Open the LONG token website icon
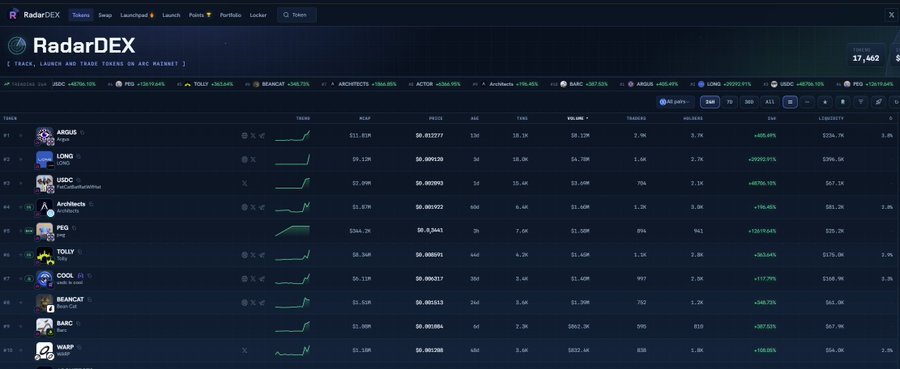This screenshot has height=369, width=900. 245,159
